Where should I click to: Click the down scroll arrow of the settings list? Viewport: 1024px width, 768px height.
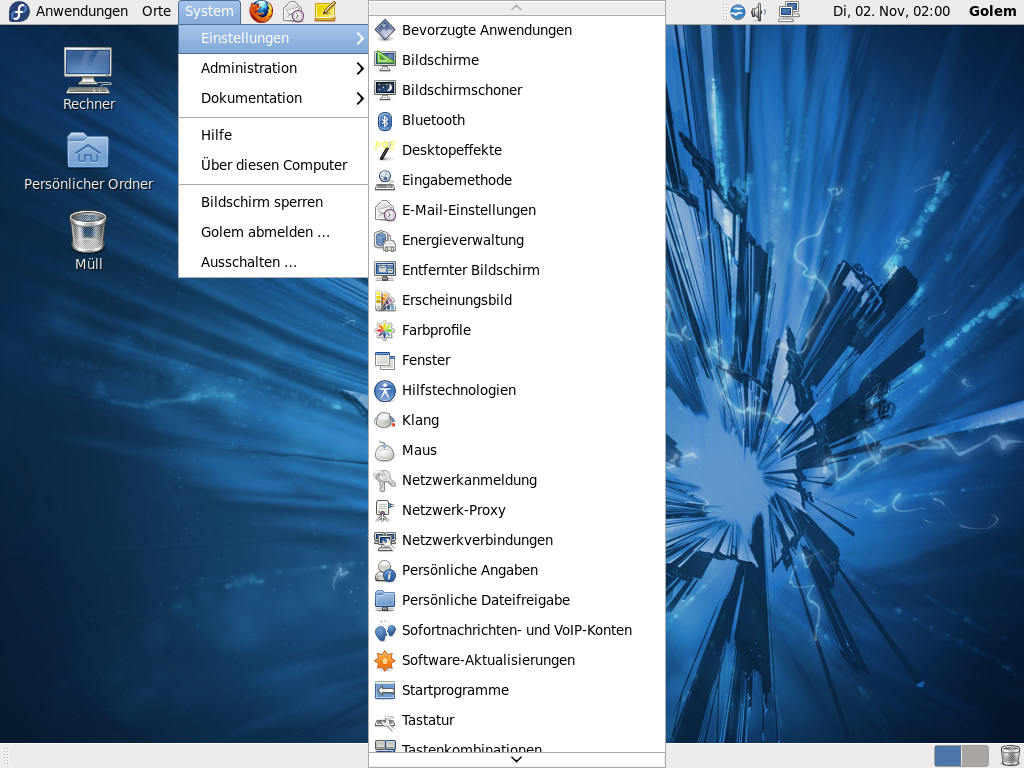click(x=516, y=758)
